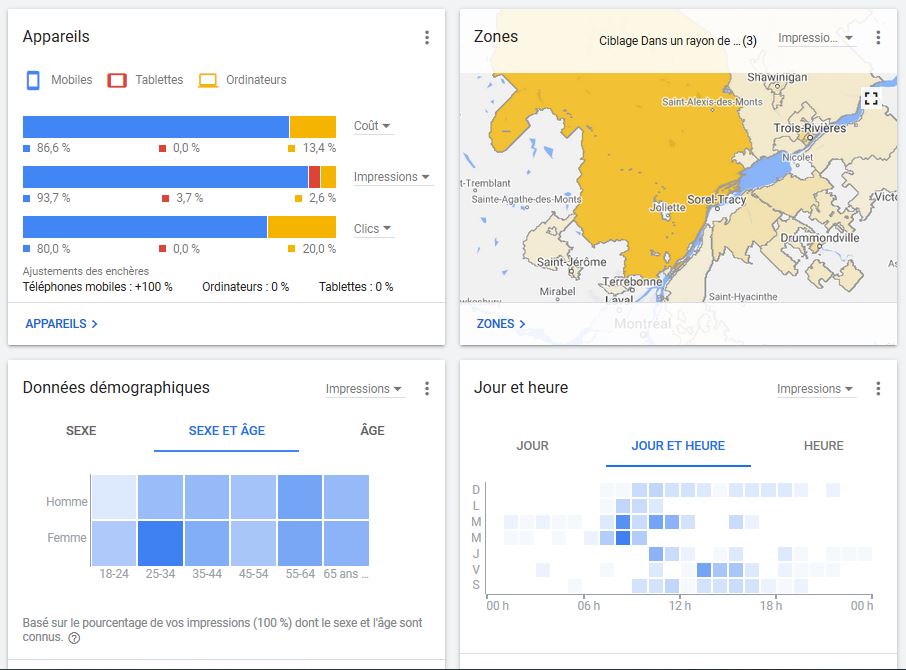Open the APPAREILS link

pyautogui.click(x=61, y=324)
